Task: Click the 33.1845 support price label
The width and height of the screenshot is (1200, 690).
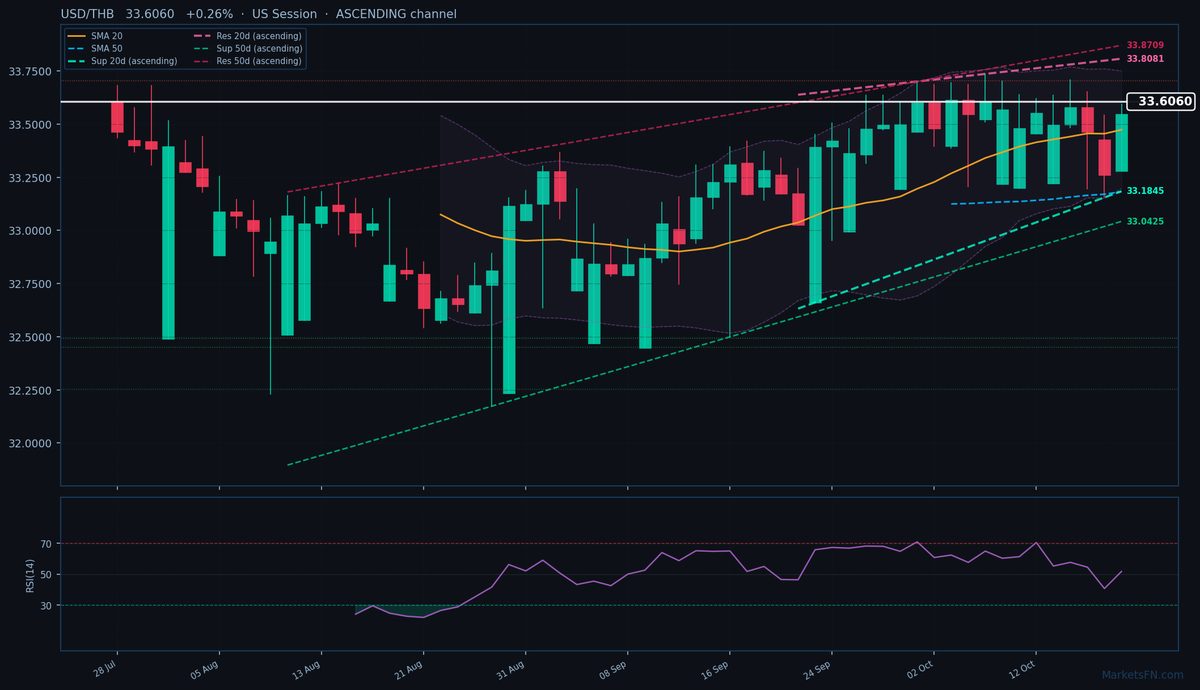Action: [x=1145, y=190]
